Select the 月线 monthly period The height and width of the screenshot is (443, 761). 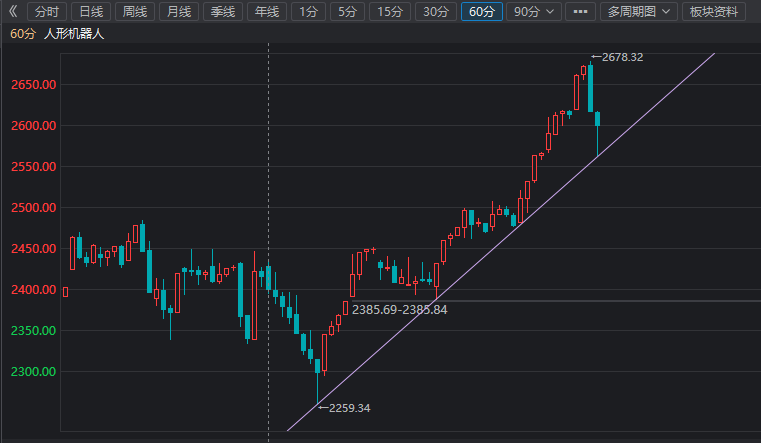pyautogui.click(x=179, y=12)
